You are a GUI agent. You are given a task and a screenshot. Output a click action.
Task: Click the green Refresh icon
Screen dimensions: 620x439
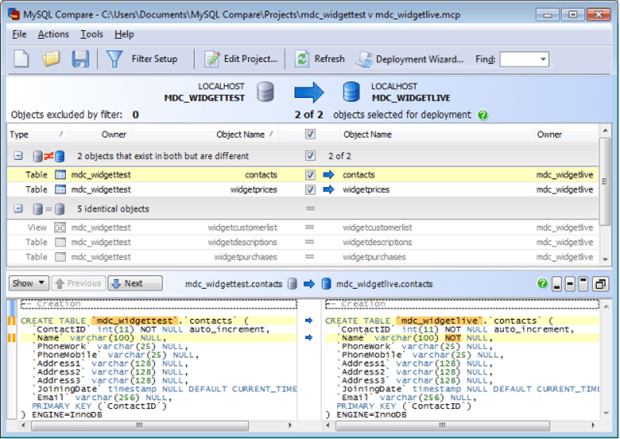point(302,59)
